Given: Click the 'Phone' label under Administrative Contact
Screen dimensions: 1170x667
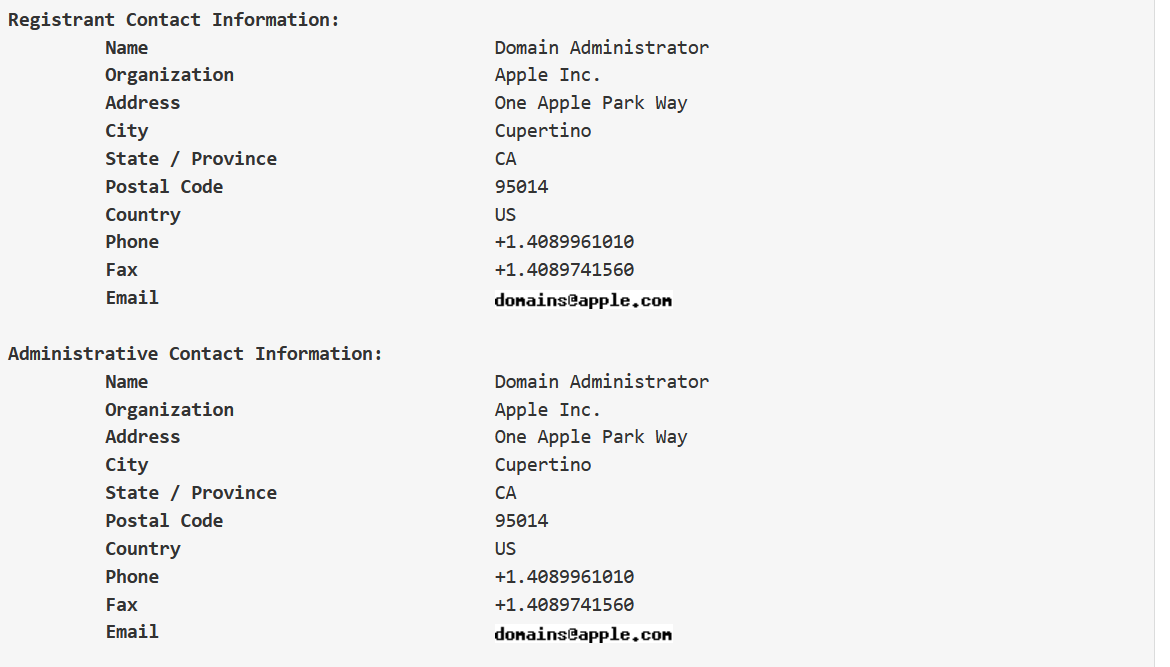Looking at the screenshot, I should pyautogui.click(x=132, y=577).
